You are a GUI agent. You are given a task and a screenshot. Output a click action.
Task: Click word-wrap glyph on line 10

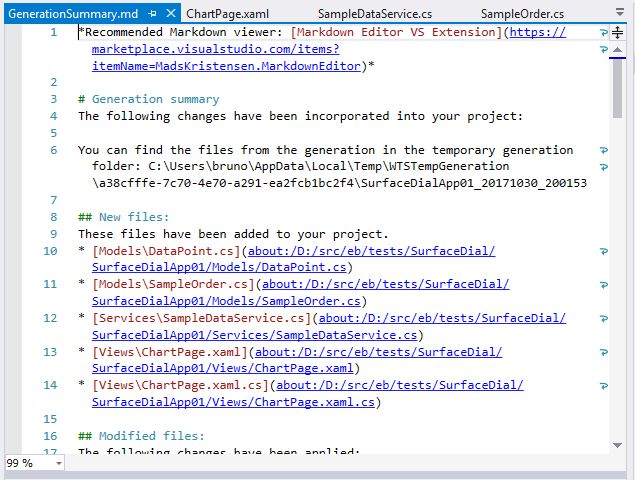tap(603, 251)
